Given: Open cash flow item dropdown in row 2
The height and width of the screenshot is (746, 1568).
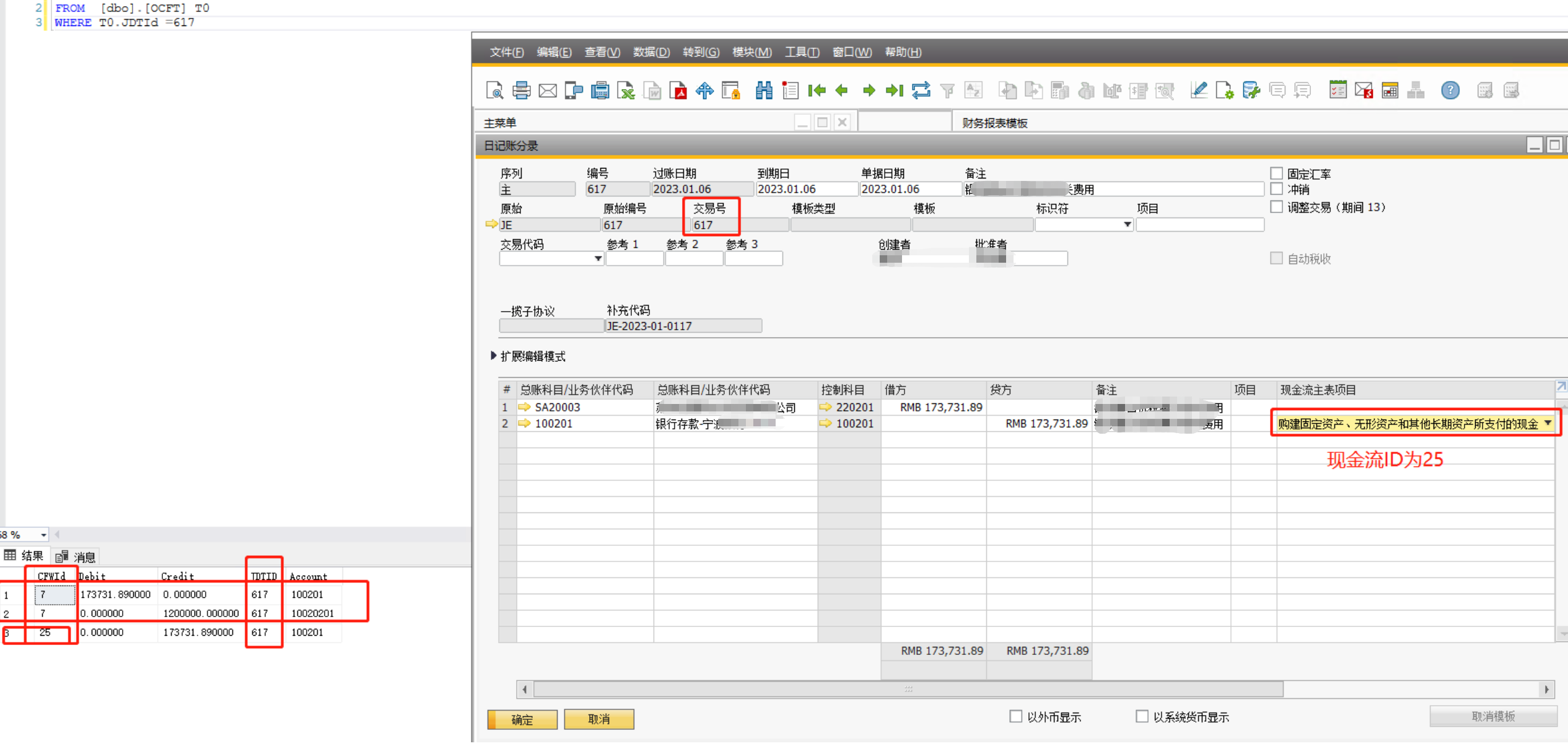Looking at the screenshot, I should pyautogui.click(x=1548, y=424).
